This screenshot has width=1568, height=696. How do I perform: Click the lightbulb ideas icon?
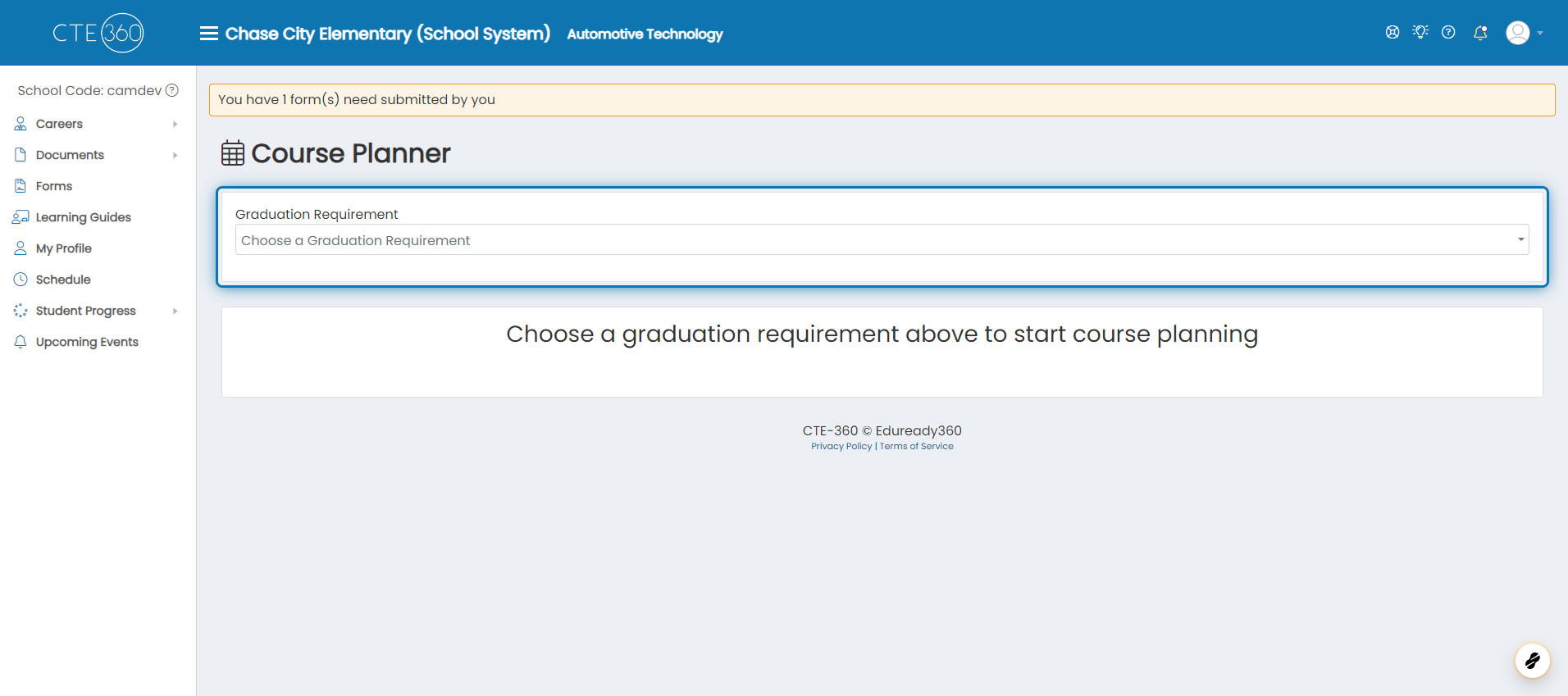click(1420, 32)
